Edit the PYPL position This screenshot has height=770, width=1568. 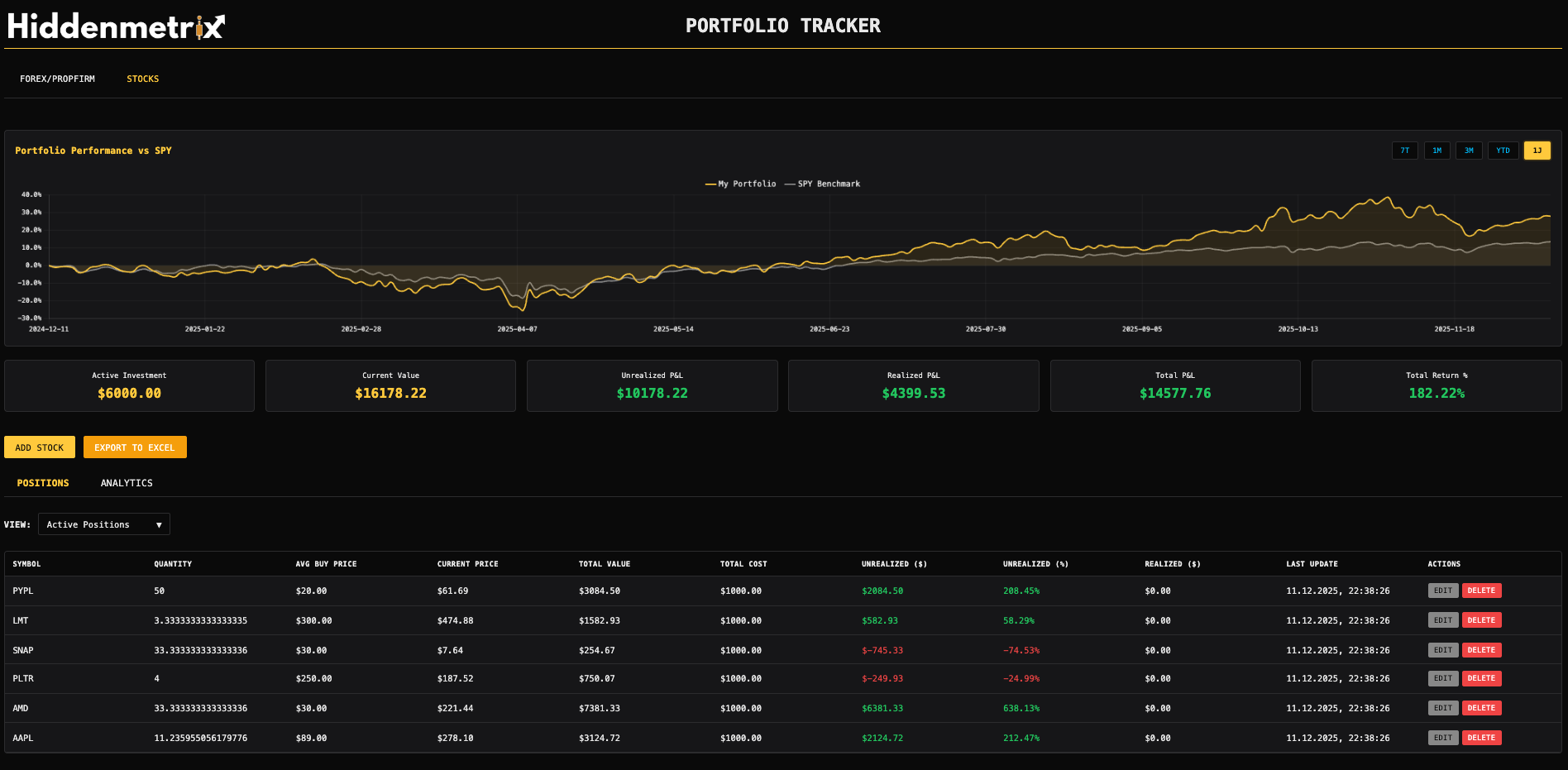[x=1443, y=591]
